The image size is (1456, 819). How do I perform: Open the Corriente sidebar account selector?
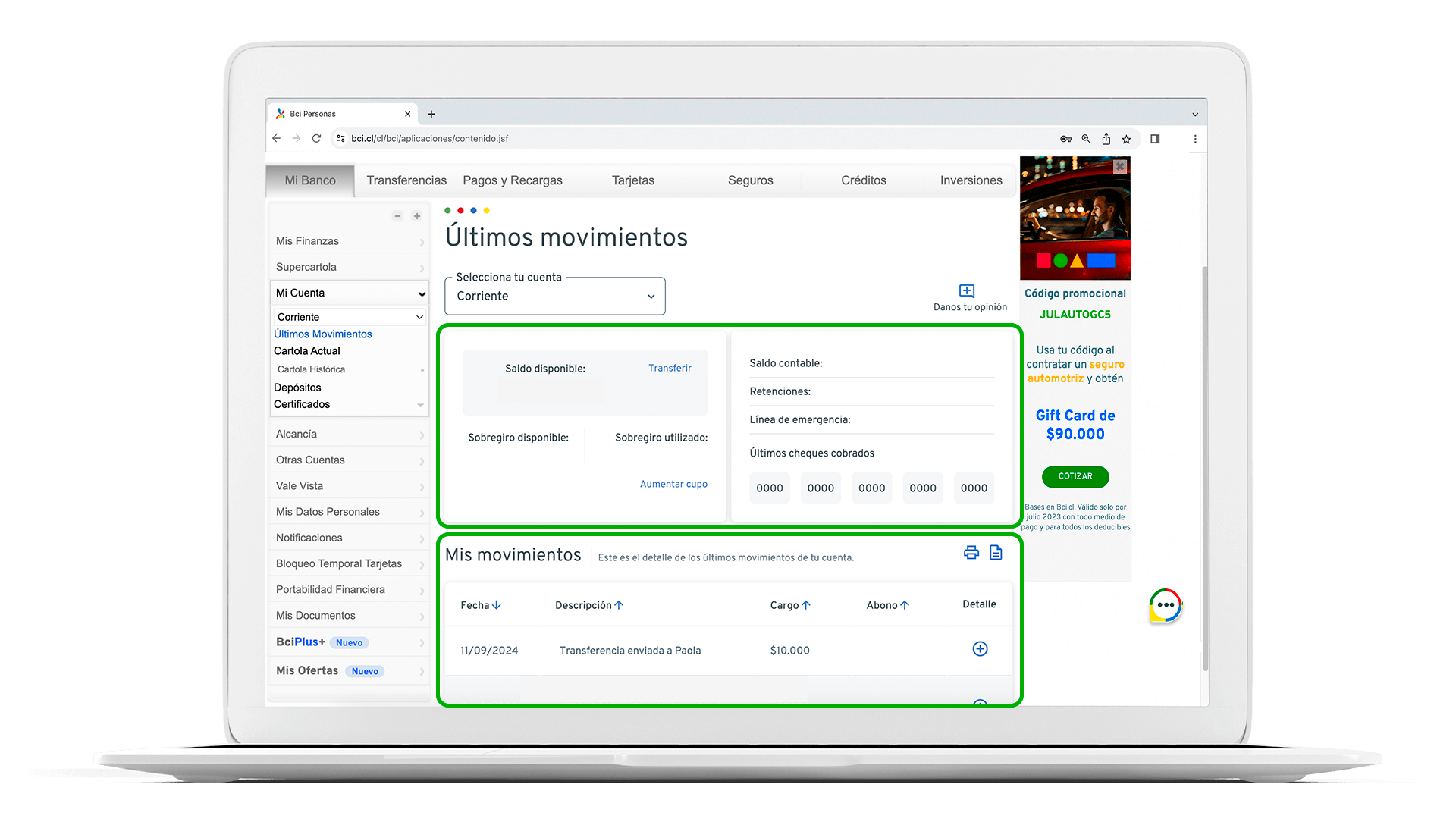pos(349,317)
